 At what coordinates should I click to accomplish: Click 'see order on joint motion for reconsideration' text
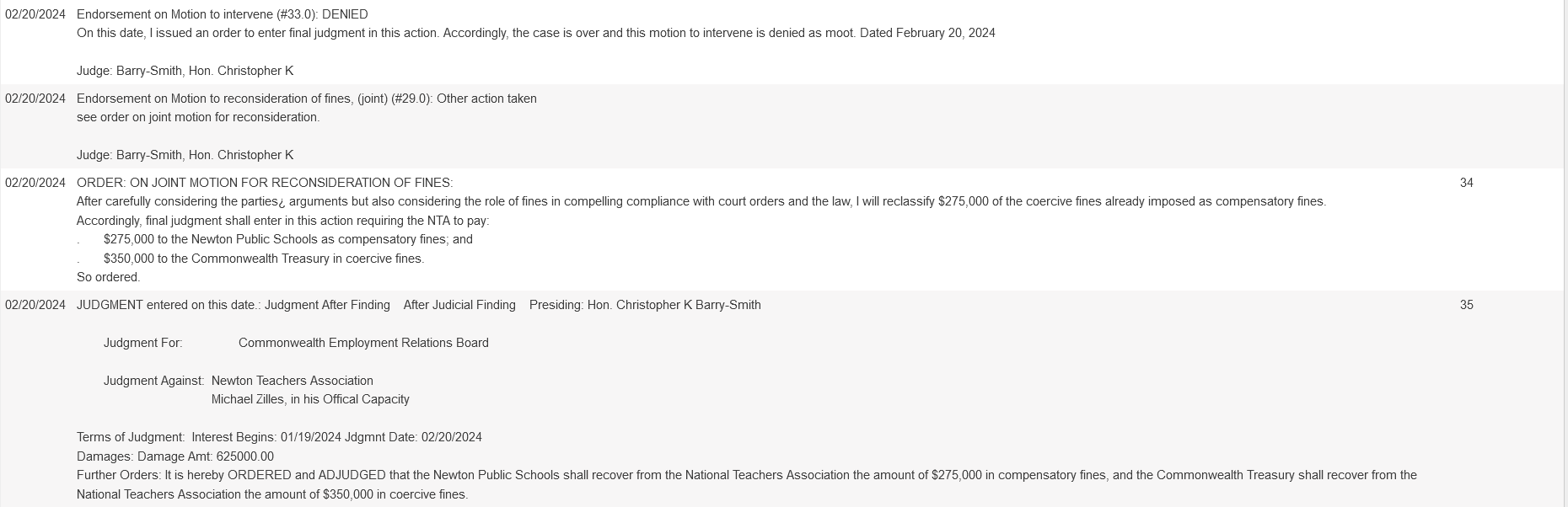coord(198,117)
